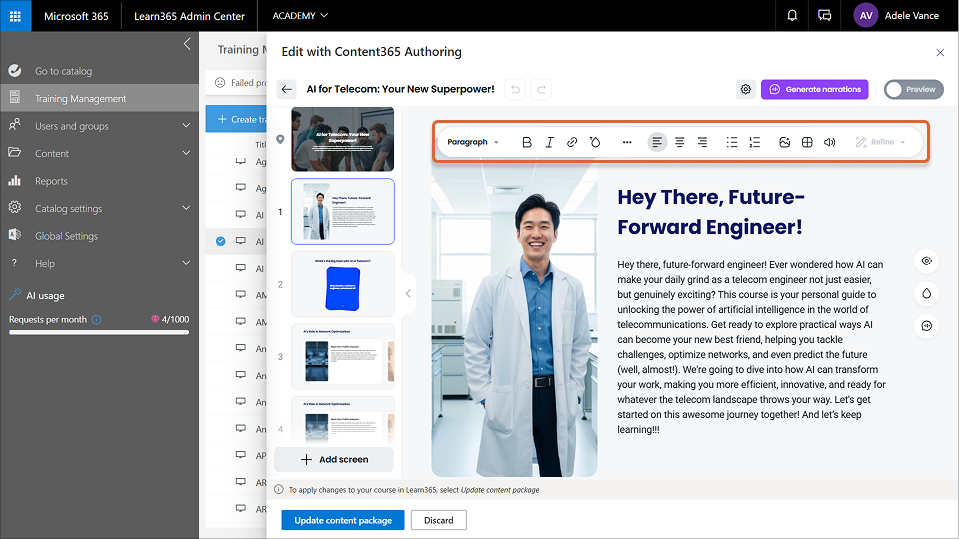Apply bold formatting from the text toolbar
The image size is (959, 539).
point(527,142)
